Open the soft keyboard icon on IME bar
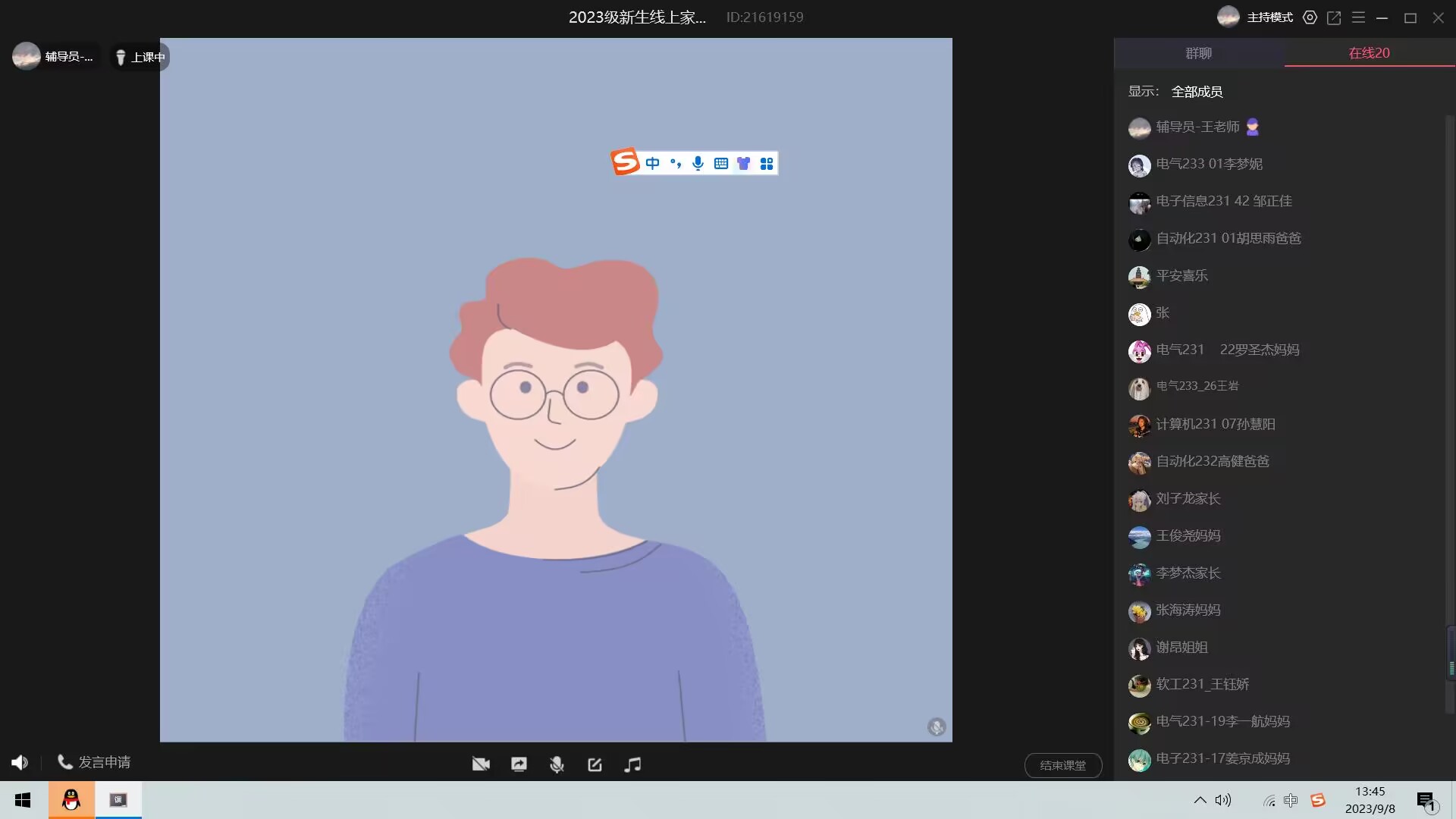 point(720,163)
